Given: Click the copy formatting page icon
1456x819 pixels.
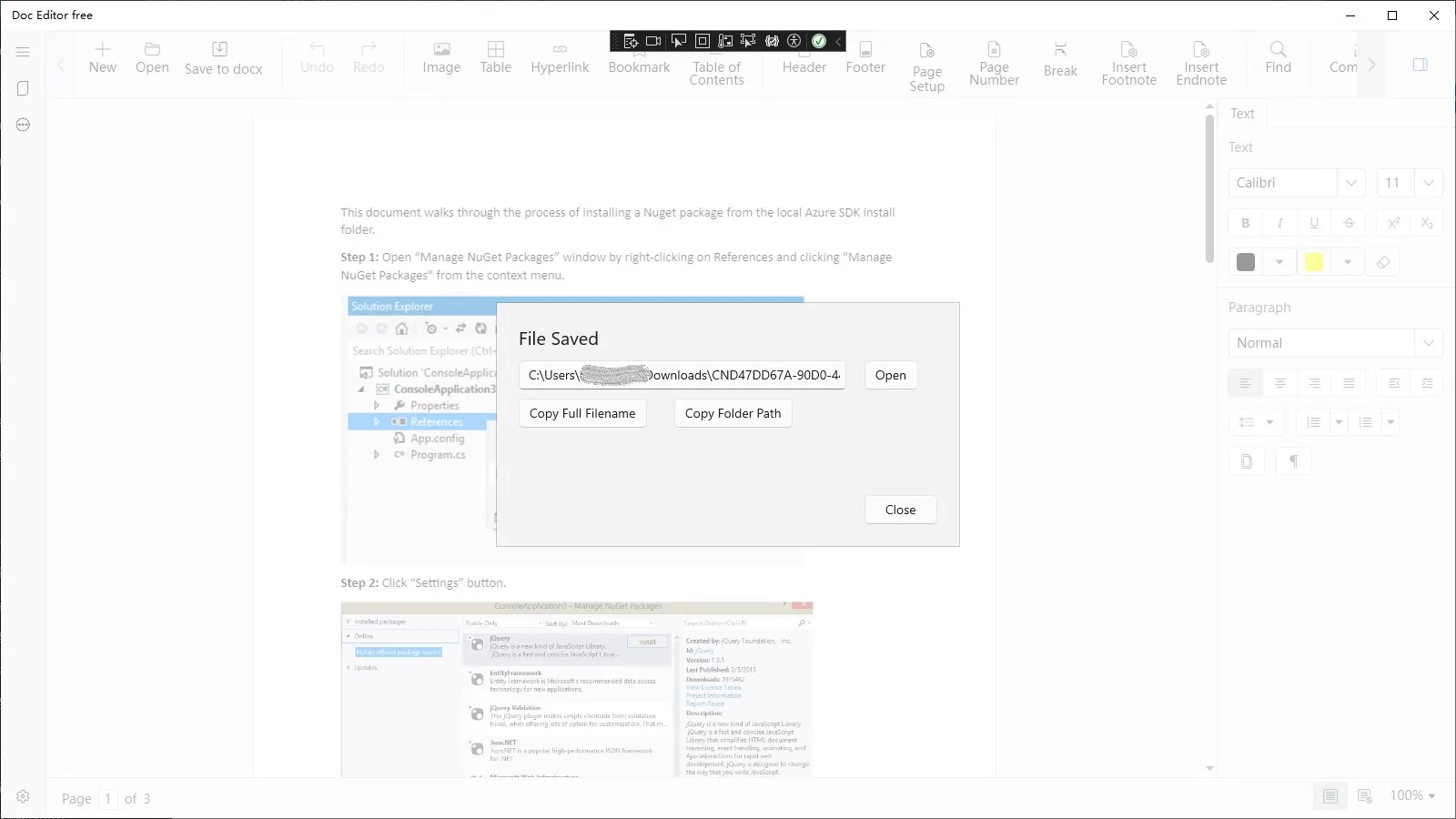Looking at the screenshot, I should click(x=1246, y=461).
